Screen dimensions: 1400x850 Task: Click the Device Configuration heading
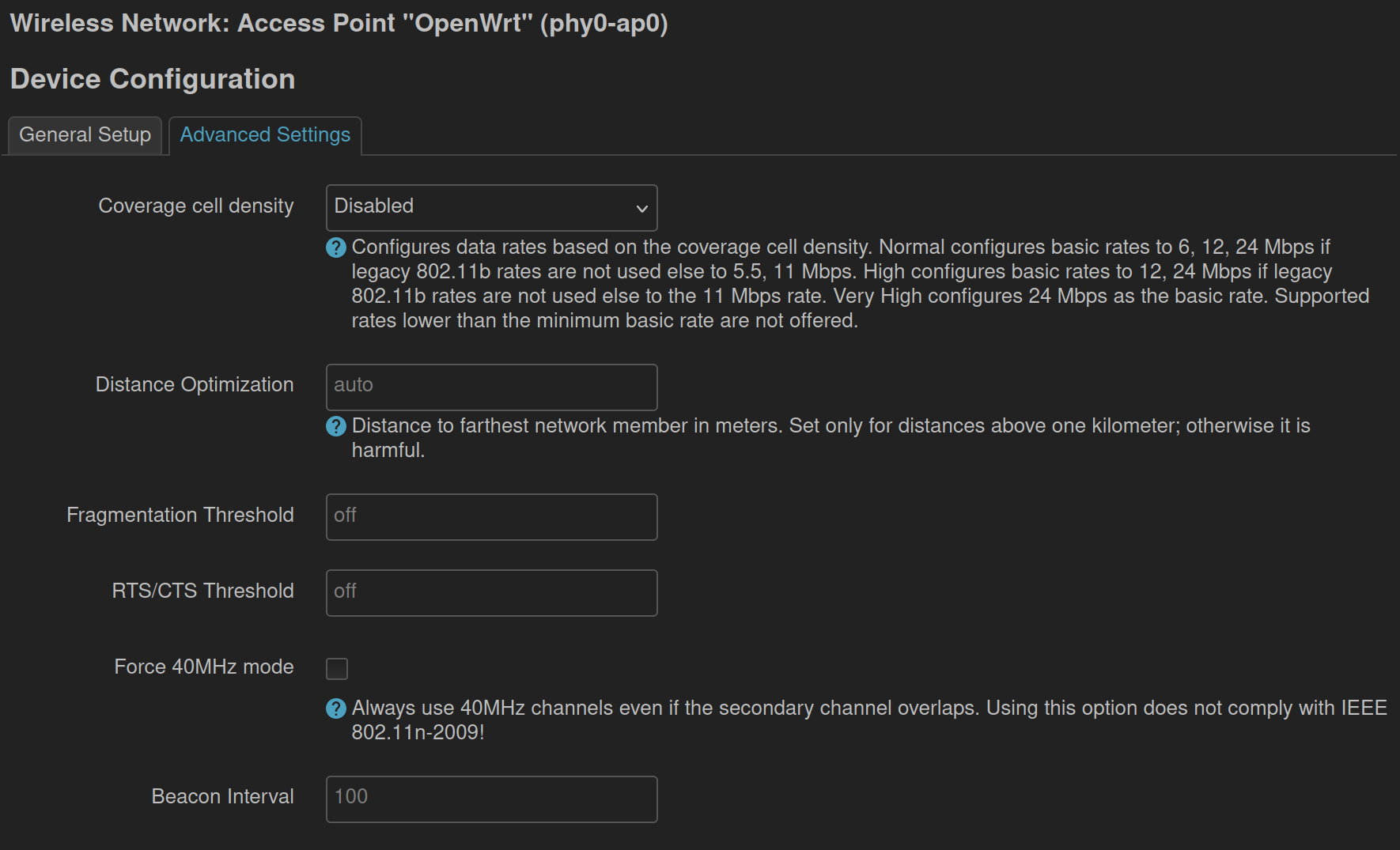(153, 79)
